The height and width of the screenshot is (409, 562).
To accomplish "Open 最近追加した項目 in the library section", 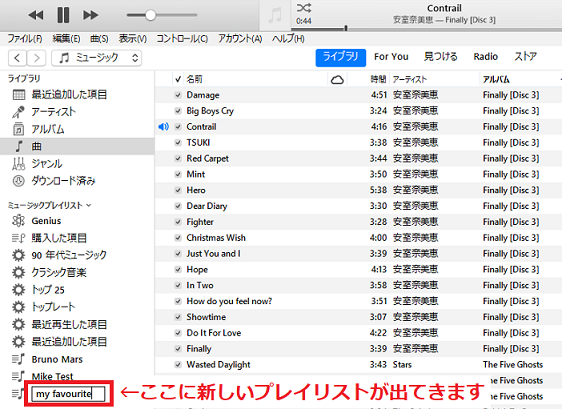I will pyautogui.click(x=69, y=94).
